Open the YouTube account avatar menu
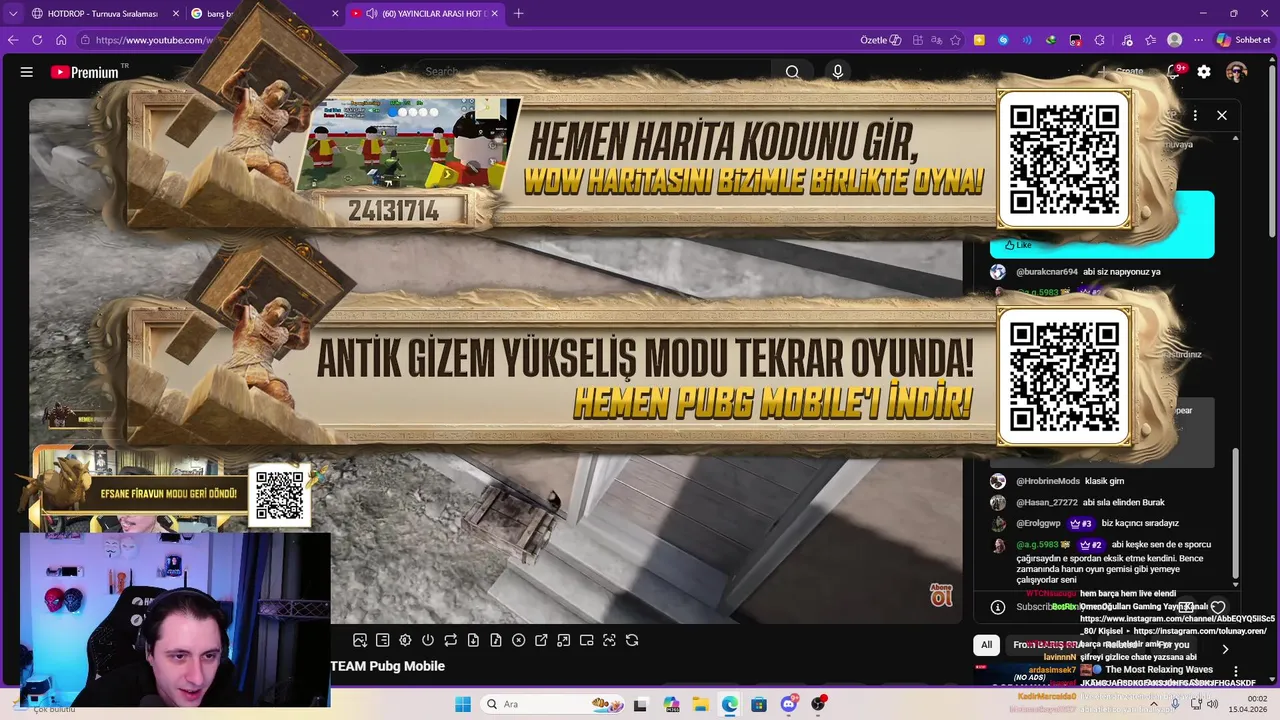The height and width of the screenshot is (720, 1280). coord(1237,72)
